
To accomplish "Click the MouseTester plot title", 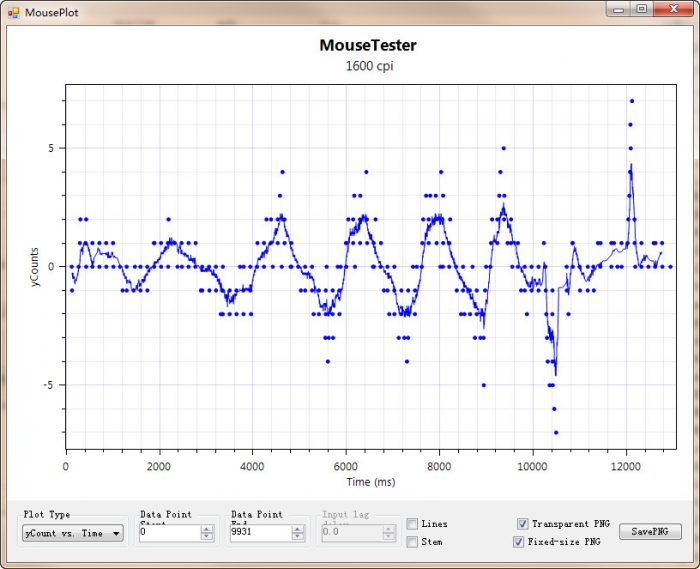I will (368, 45).
